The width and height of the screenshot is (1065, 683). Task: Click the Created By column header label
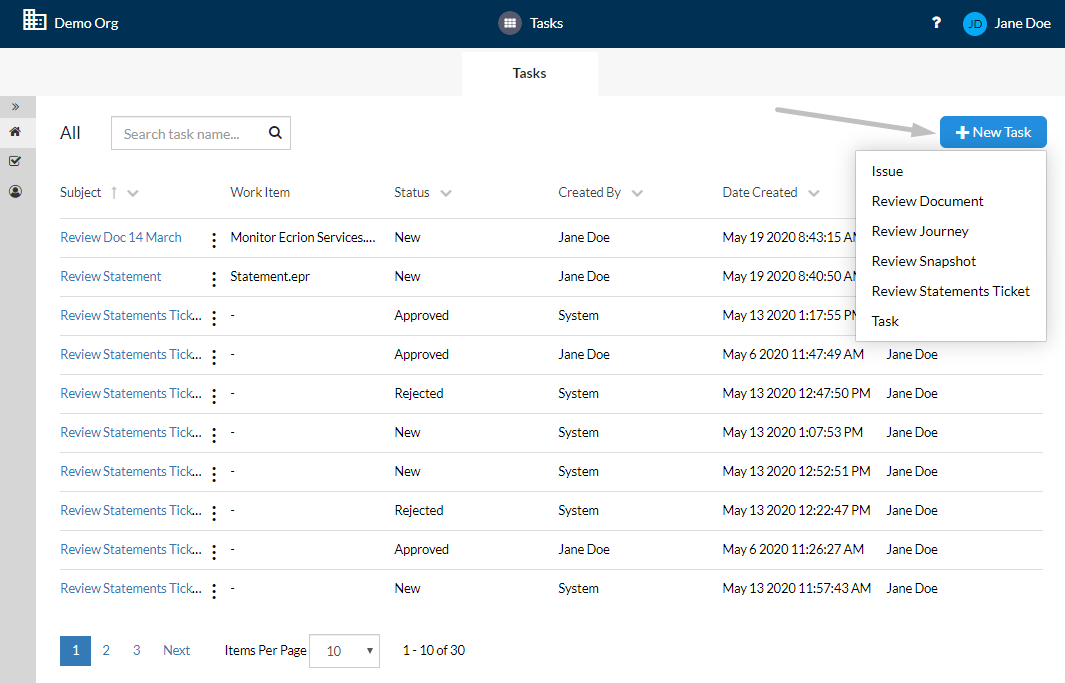(x=590, y=192)
